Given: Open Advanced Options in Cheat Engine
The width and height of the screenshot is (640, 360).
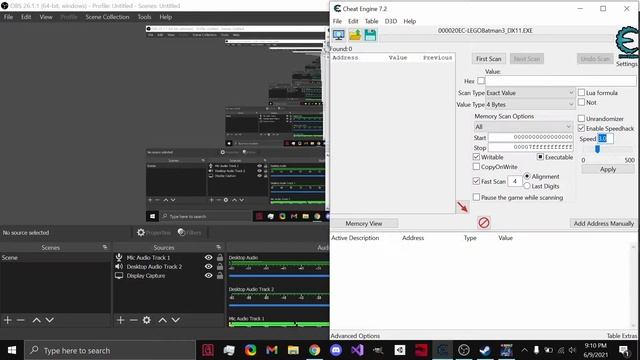Looking at the screenshot, I should point(355,336).
